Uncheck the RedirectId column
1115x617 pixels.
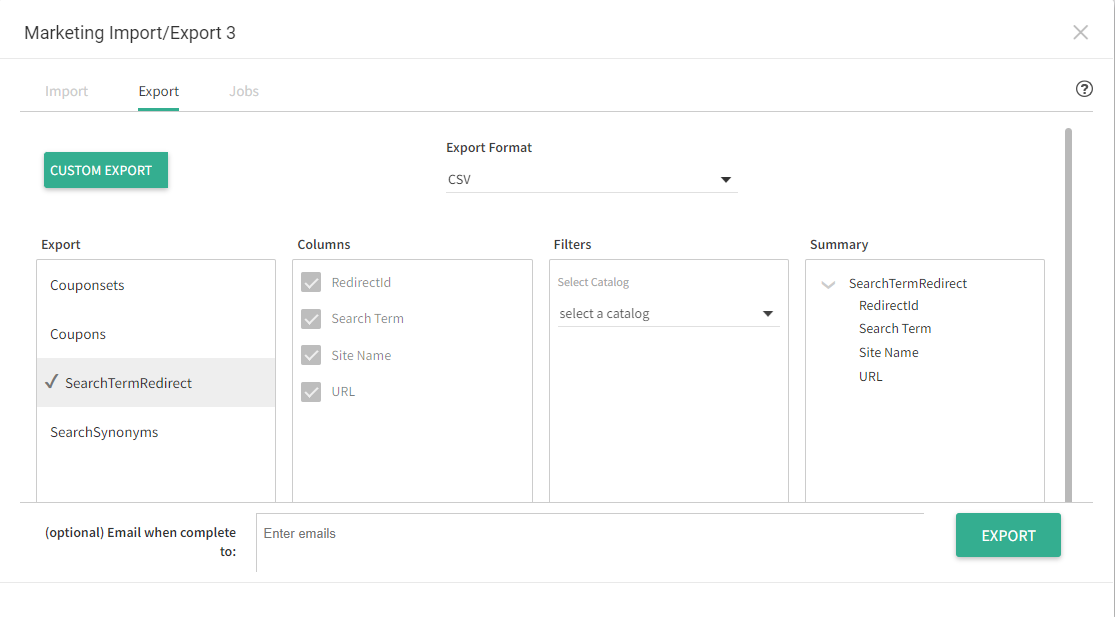click(311, 282)
